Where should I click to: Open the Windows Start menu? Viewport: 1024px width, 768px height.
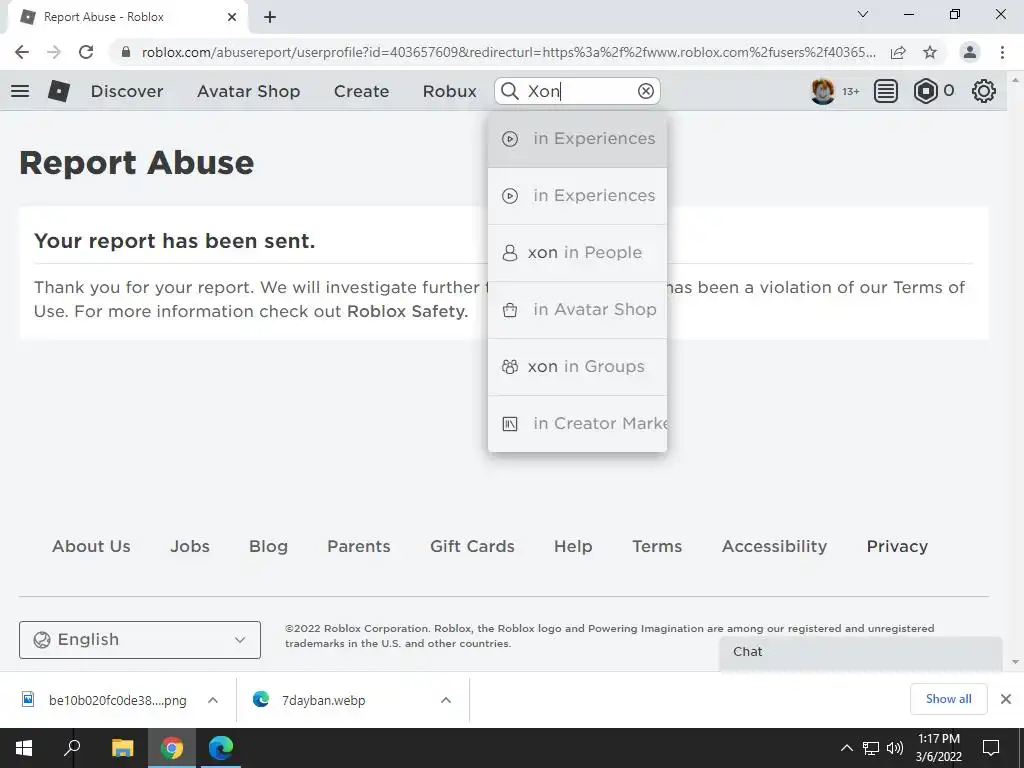[x=24, y=748]
